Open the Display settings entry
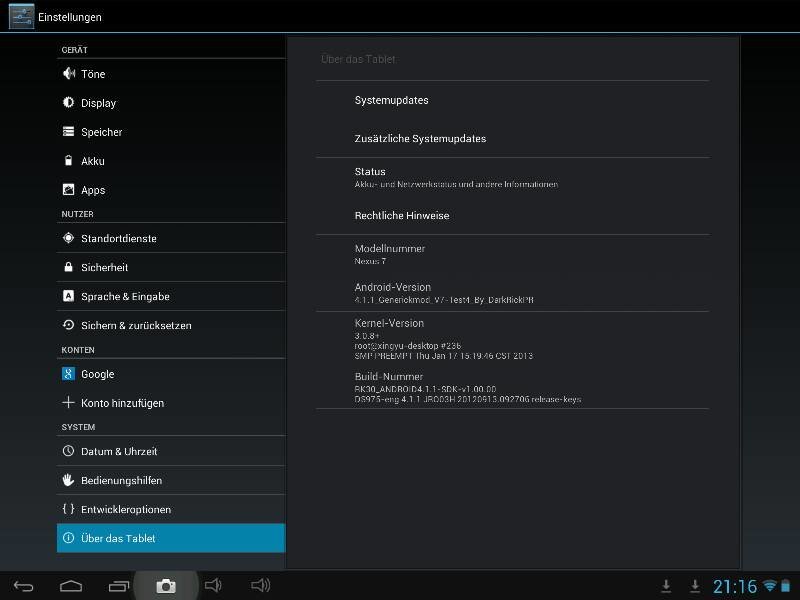The height and width of the screenshot is (600, 800). coord(171,103)
